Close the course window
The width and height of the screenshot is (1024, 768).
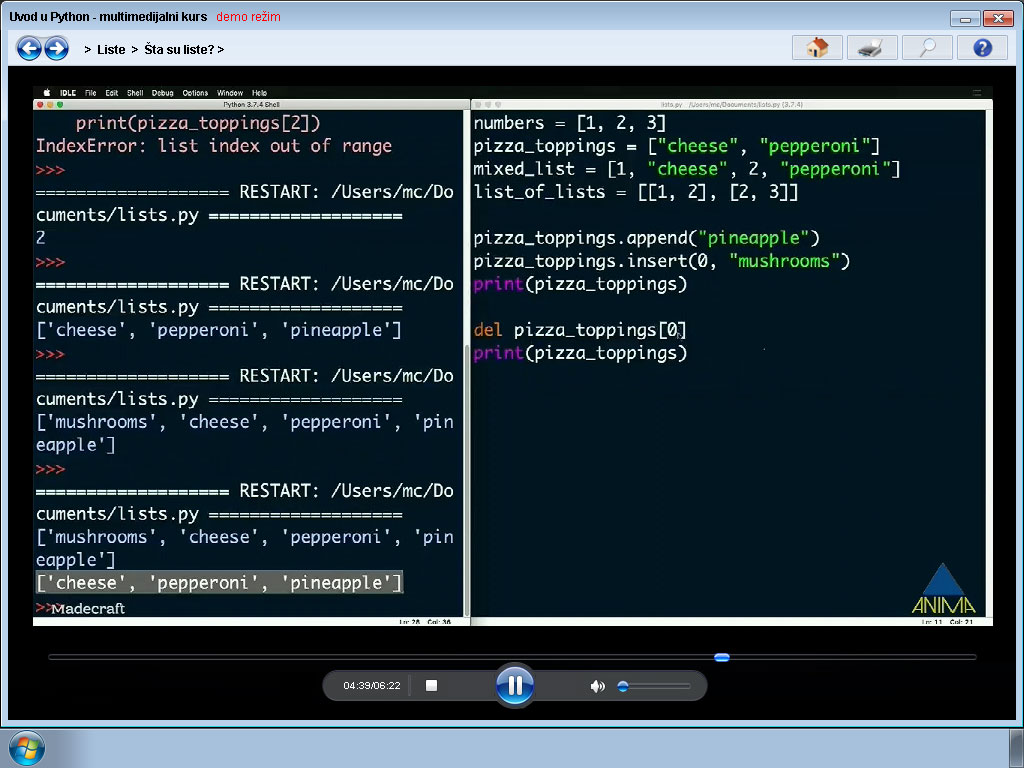click(x=997, y=18)
